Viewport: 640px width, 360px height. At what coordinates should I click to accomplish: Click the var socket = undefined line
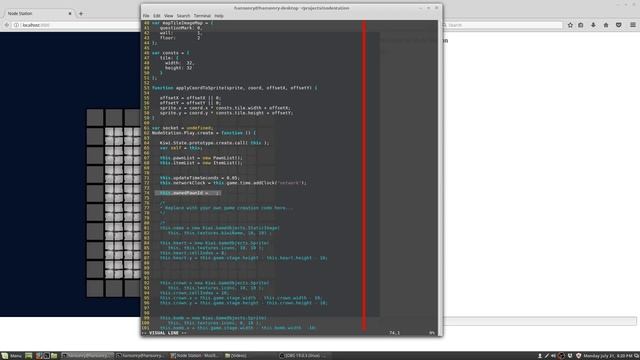pos(182,128)
